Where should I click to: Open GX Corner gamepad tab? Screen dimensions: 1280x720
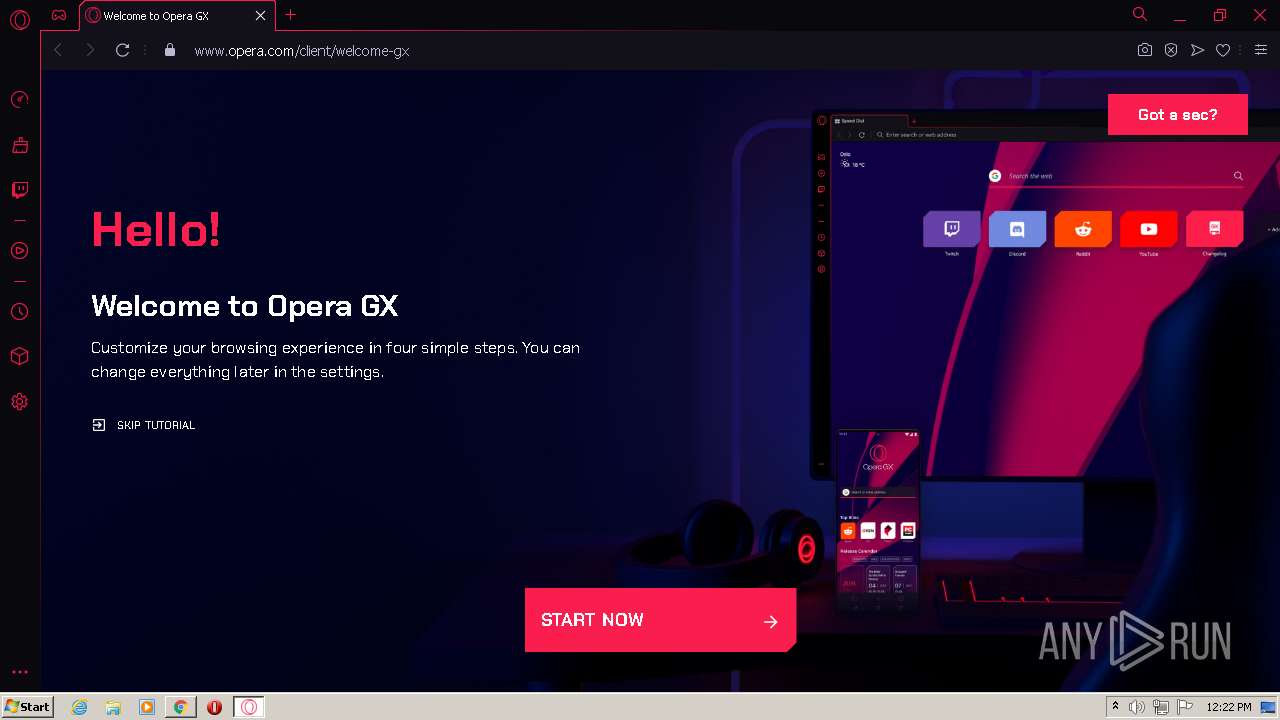point(59,15)
